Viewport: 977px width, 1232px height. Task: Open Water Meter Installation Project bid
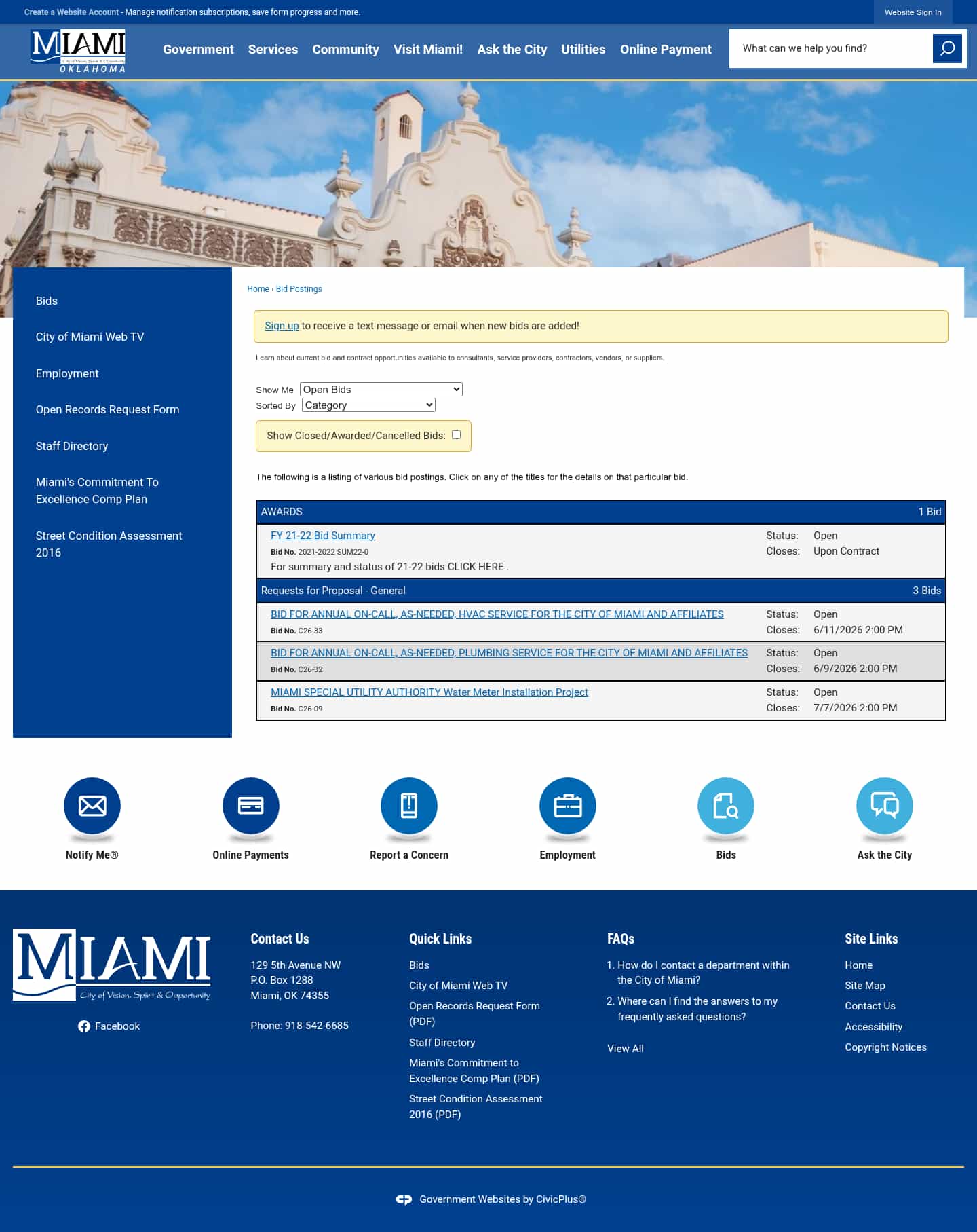429,692
